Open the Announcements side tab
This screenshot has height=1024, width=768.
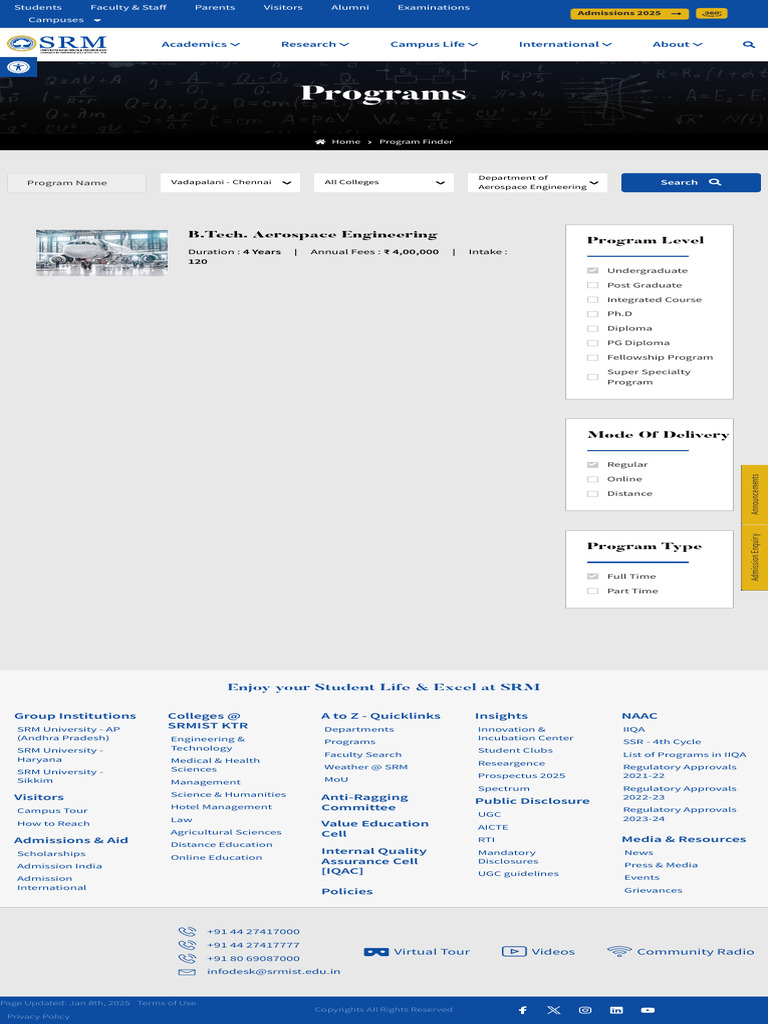click(754, 494)
